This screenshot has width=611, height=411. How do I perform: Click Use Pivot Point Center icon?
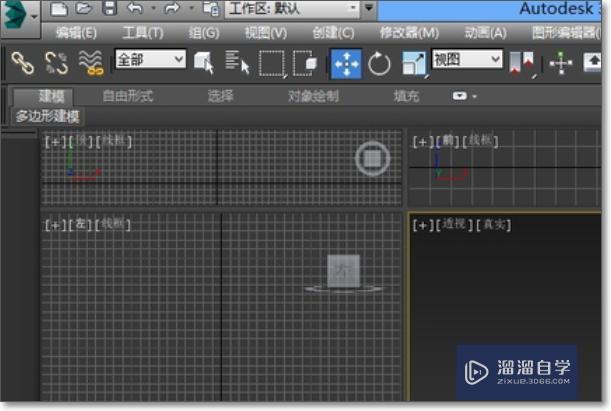coord(523,64)
